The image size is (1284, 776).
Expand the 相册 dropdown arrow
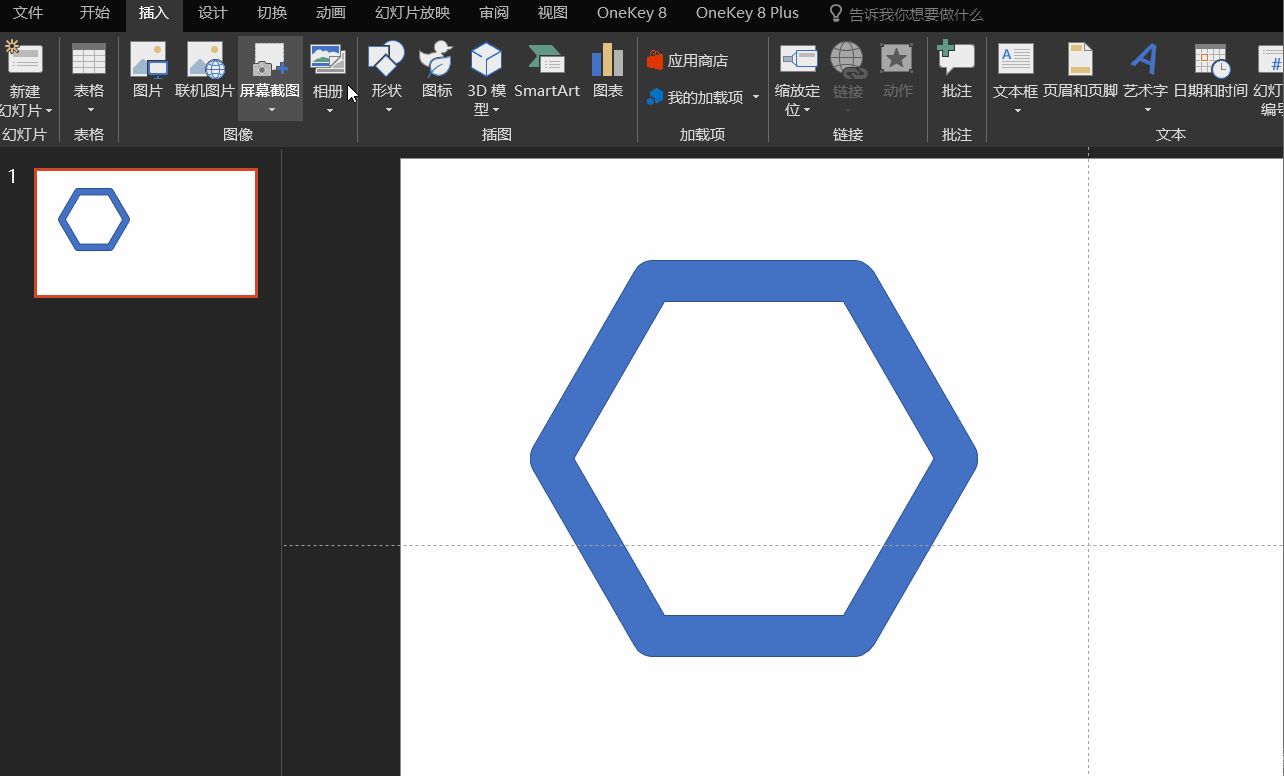(330, 110)
